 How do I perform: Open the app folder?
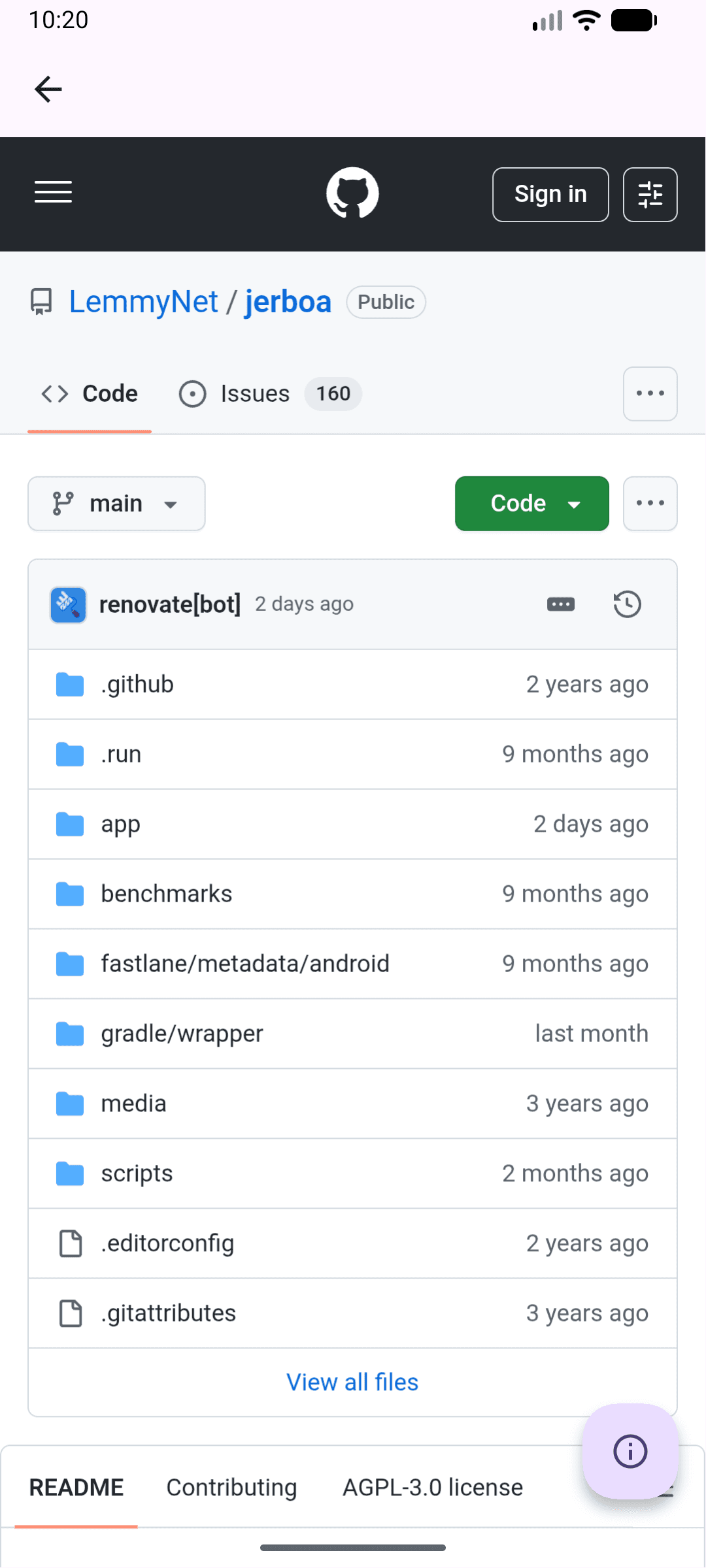[121, 825]
